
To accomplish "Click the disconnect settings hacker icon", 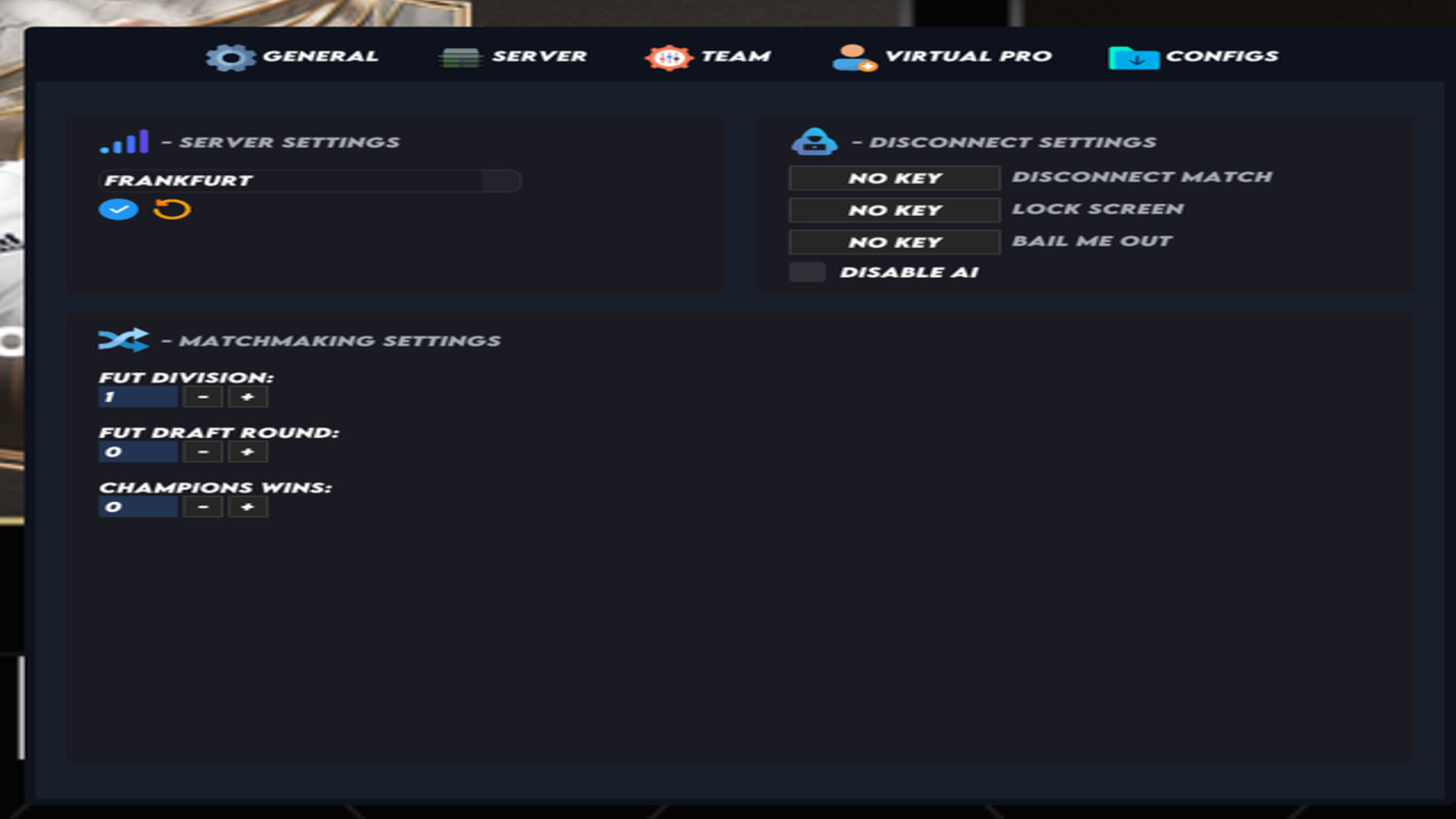I will tap(814, 142).
